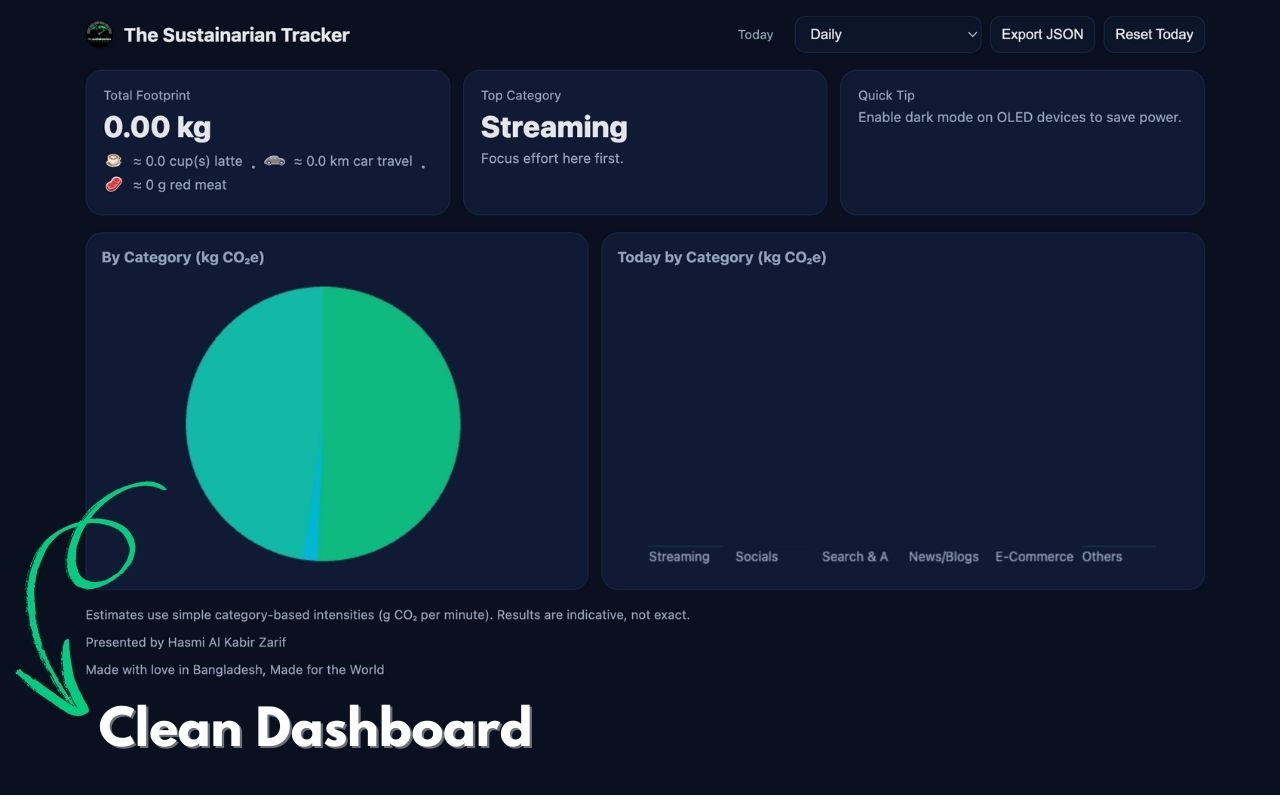Click the chevron on the Daily selector

pos(972,34)
